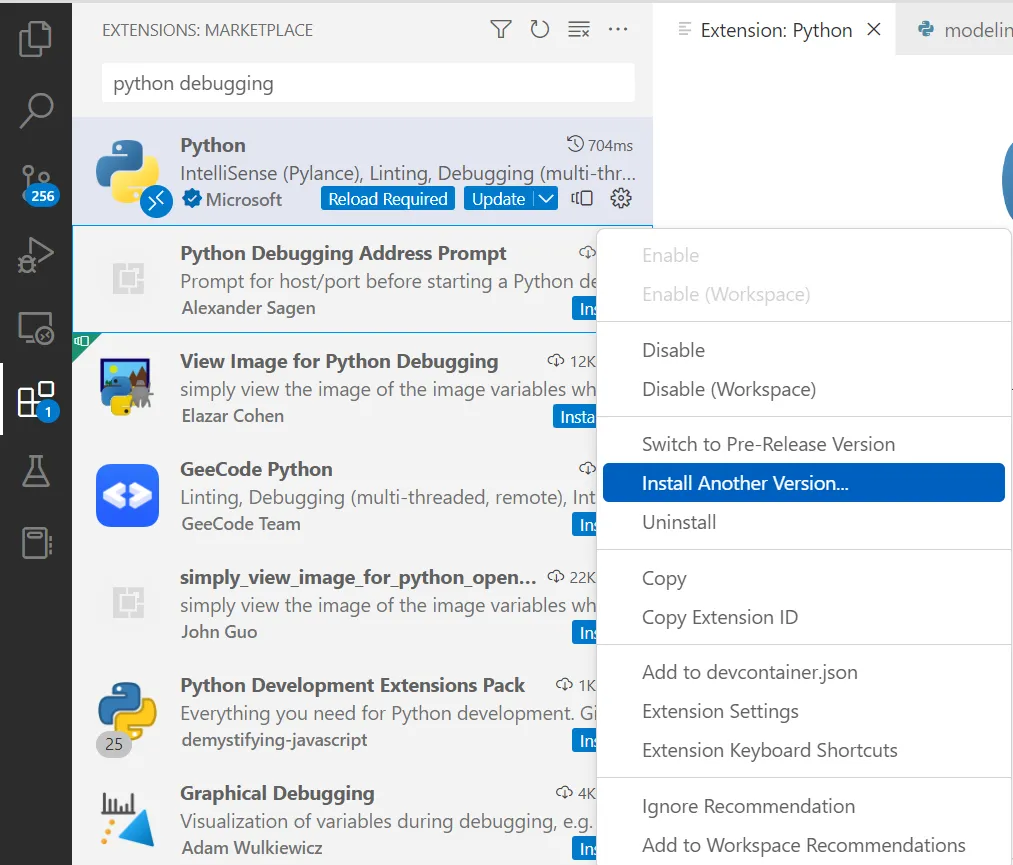The width and height of the screenshot is (1013, 865).
Task: Open the Run and Debug view
Action: (x=36, y=256)
